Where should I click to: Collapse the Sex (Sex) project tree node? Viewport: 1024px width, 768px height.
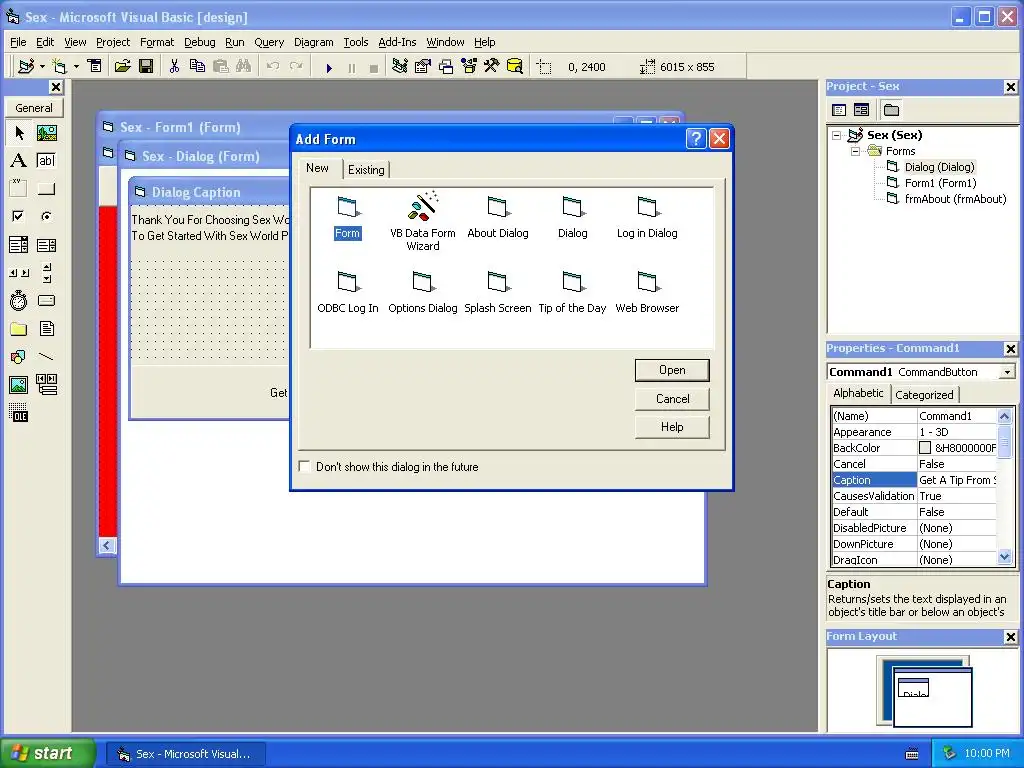(x=837, y=135)
